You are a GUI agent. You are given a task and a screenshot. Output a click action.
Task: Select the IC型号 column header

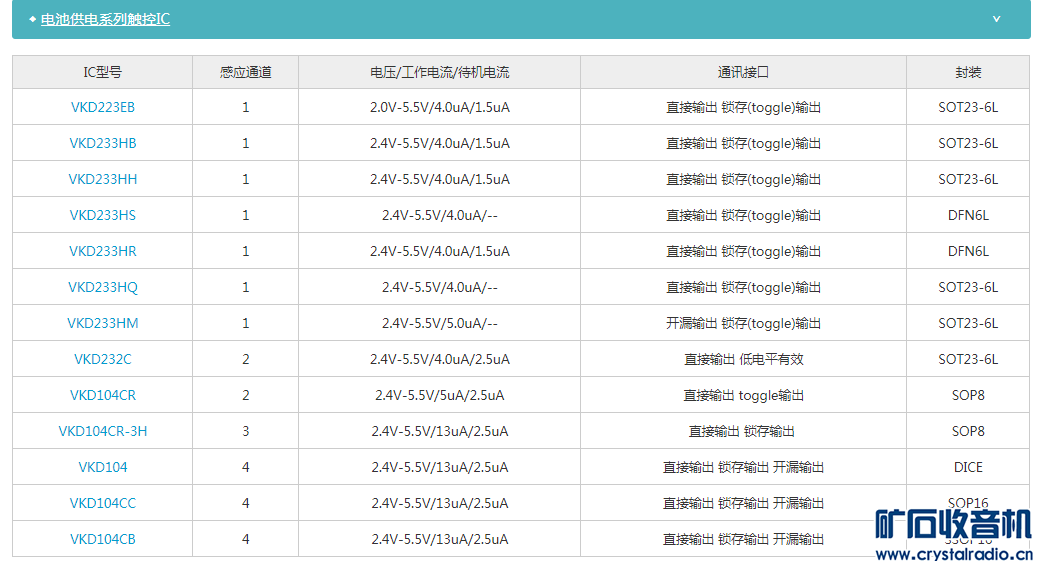click(x=103, y=72)
